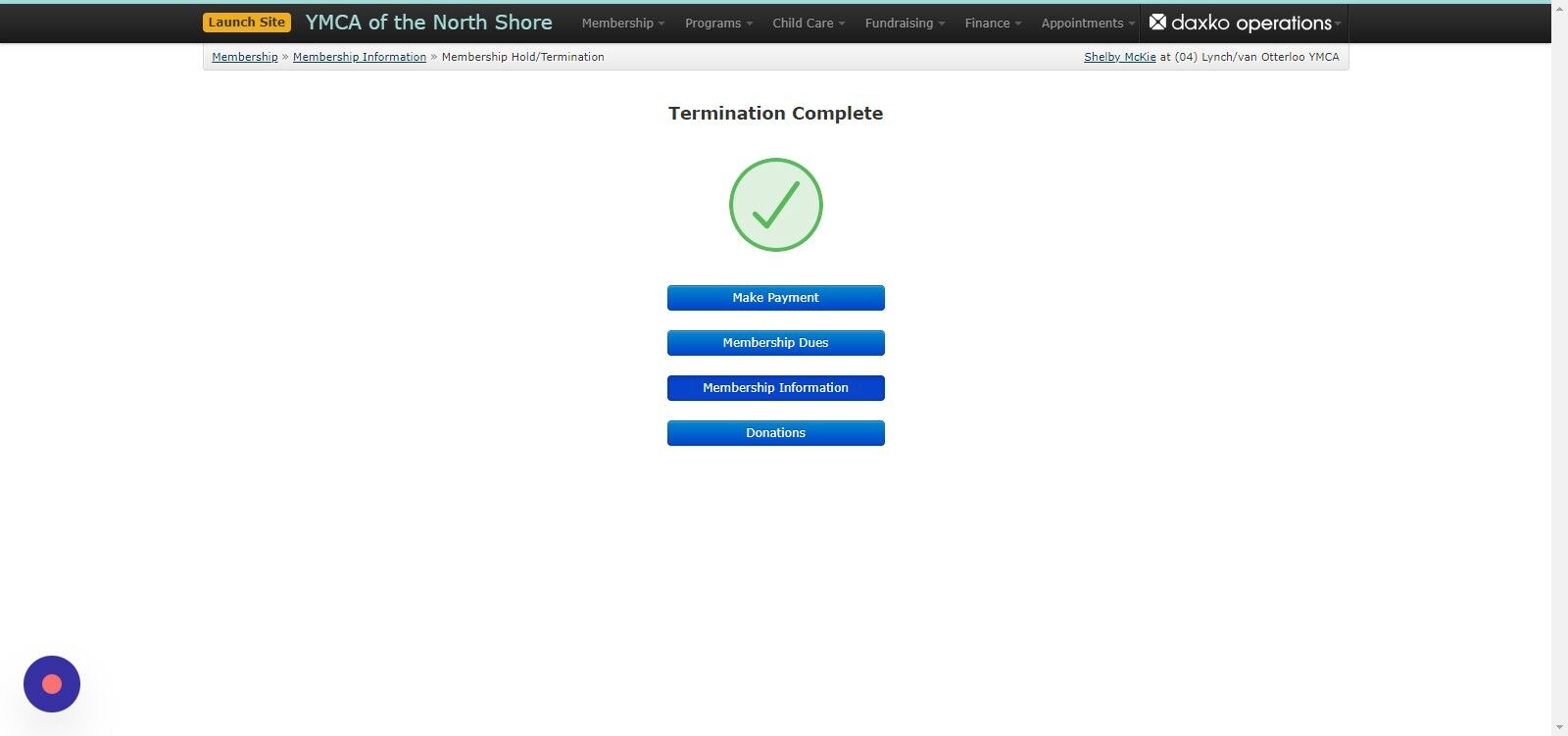Follow the Membership breadcrumb link

pyautogui.click(x=245, y=57)
